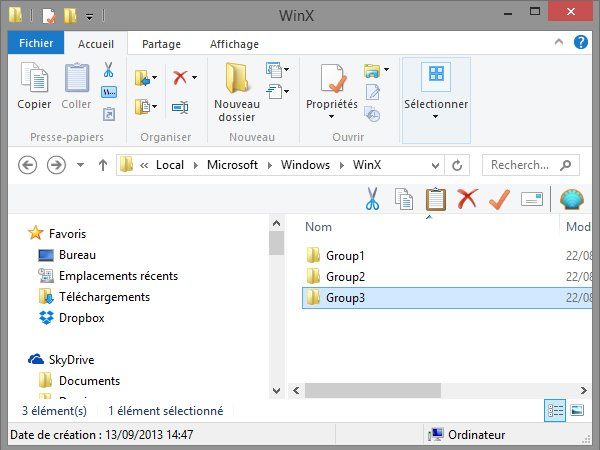Click the History icon in Ouvrir group
Screen dimensions: 600x450
[372, 114]
